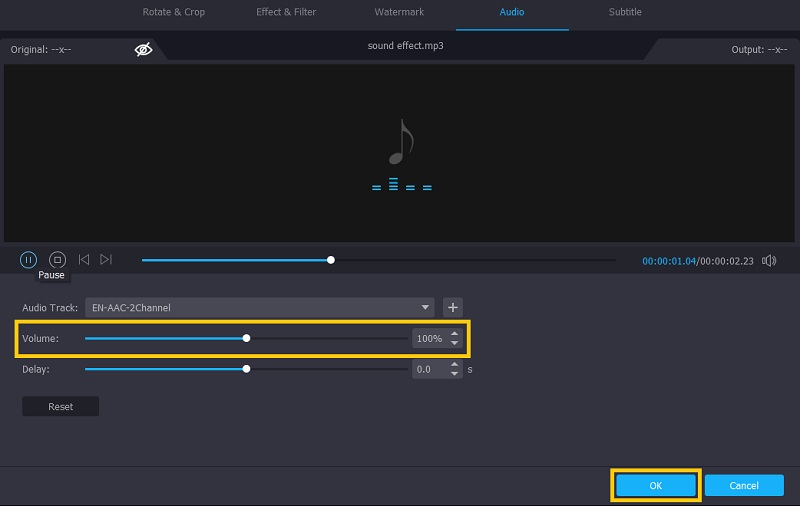Pause the audio playback

pyautogui.click(x=28, y=260)
